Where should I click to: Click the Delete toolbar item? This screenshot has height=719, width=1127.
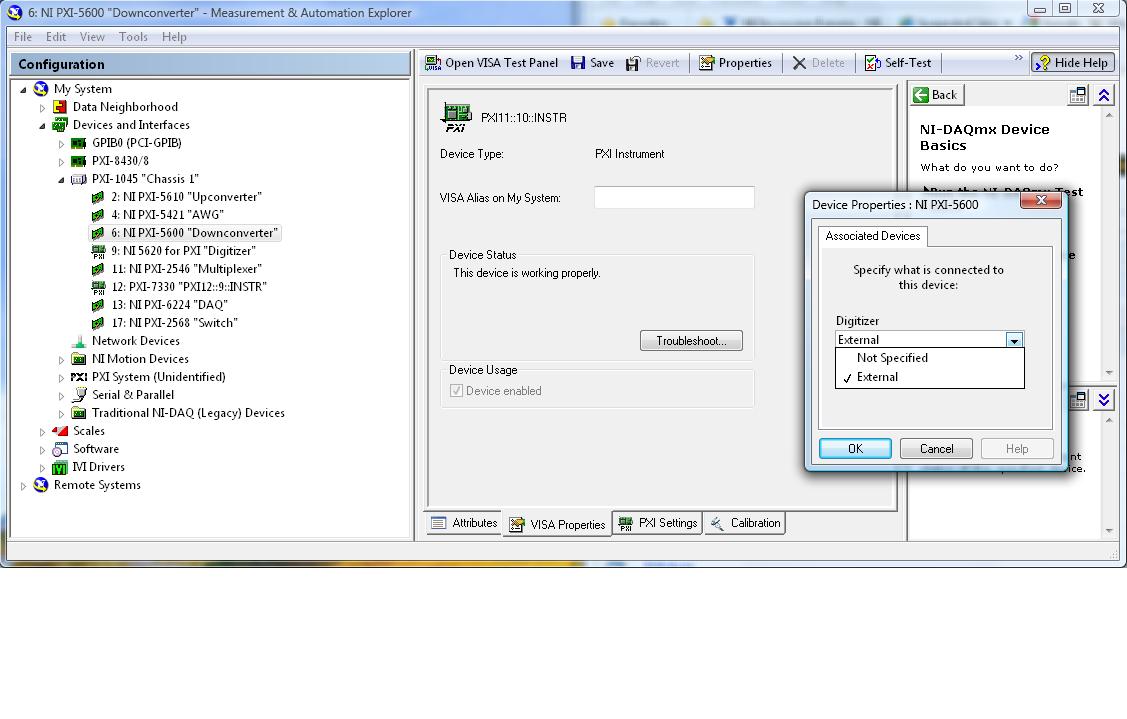click(818, 63)
